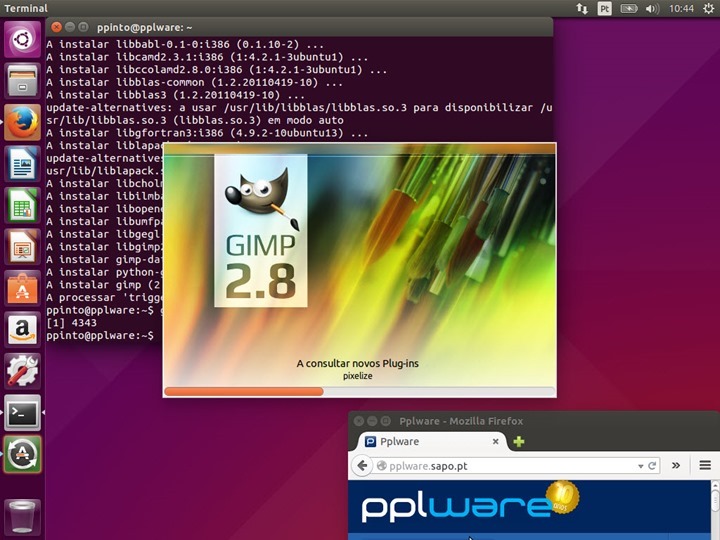
Task: Open a new tab with the plus button
Action: 519,442
